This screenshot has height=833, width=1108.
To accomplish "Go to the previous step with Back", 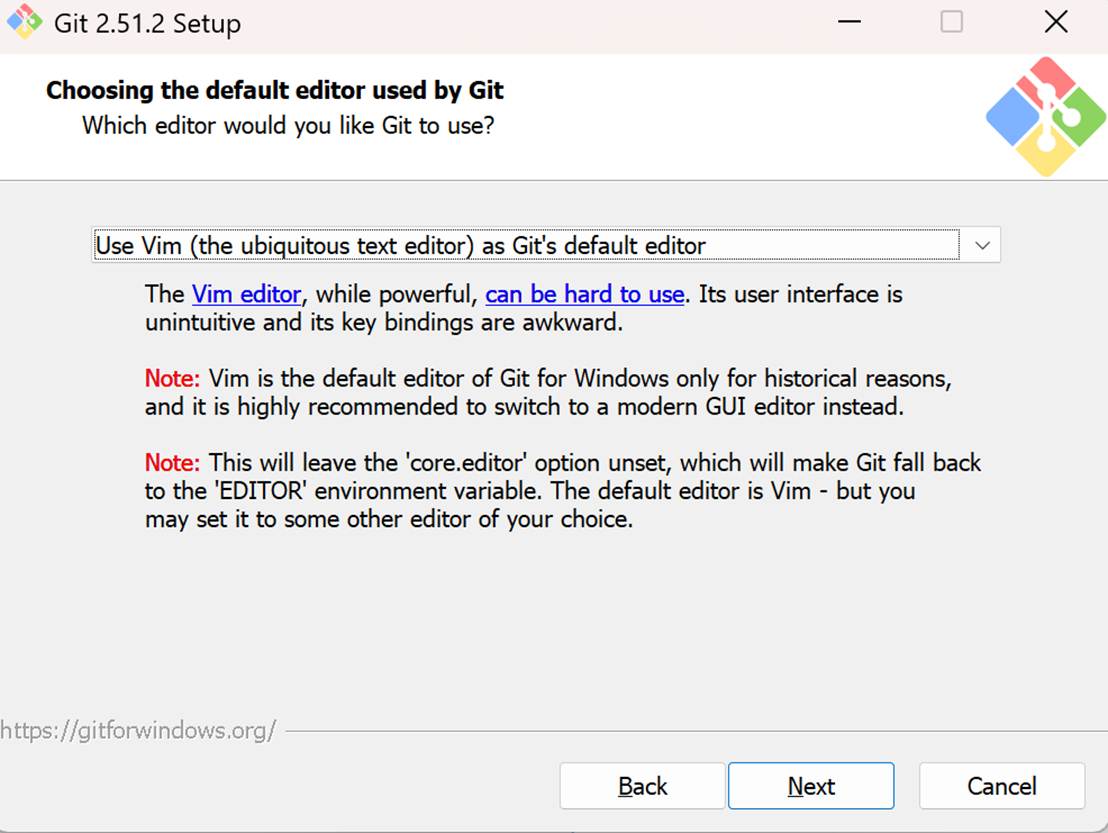I will click(642, 786).
